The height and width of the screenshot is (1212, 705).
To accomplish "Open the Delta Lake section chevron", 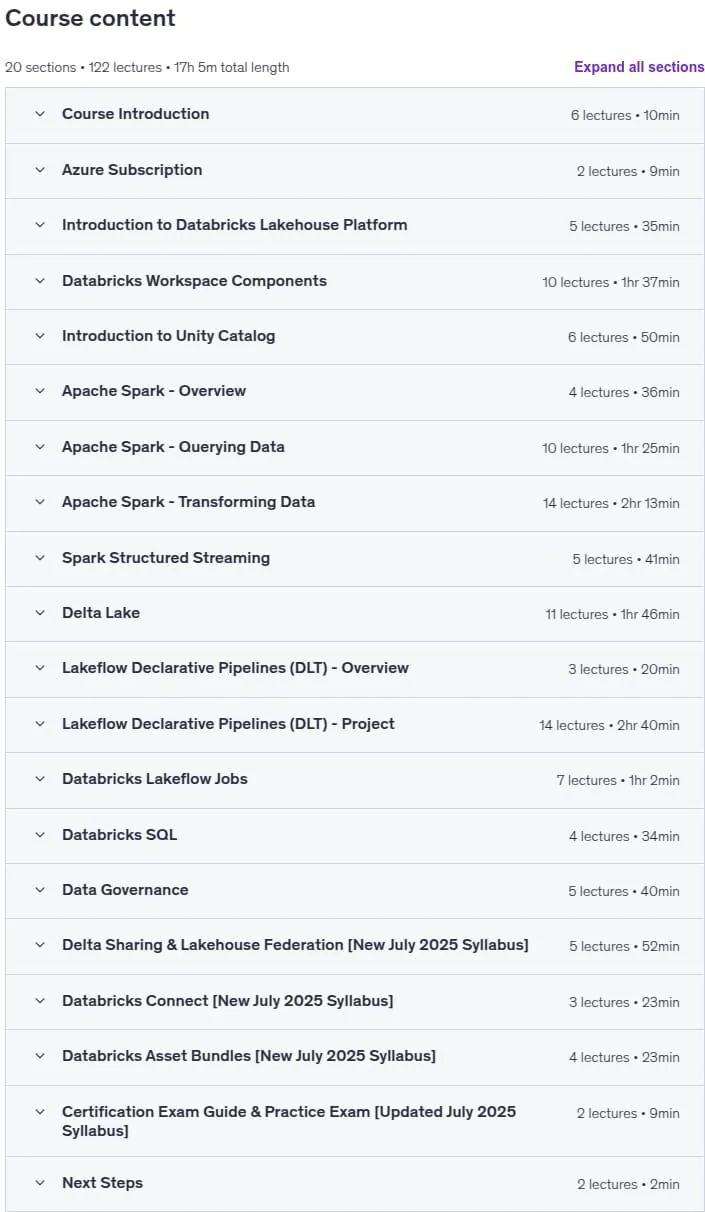I will coord(40,613).
